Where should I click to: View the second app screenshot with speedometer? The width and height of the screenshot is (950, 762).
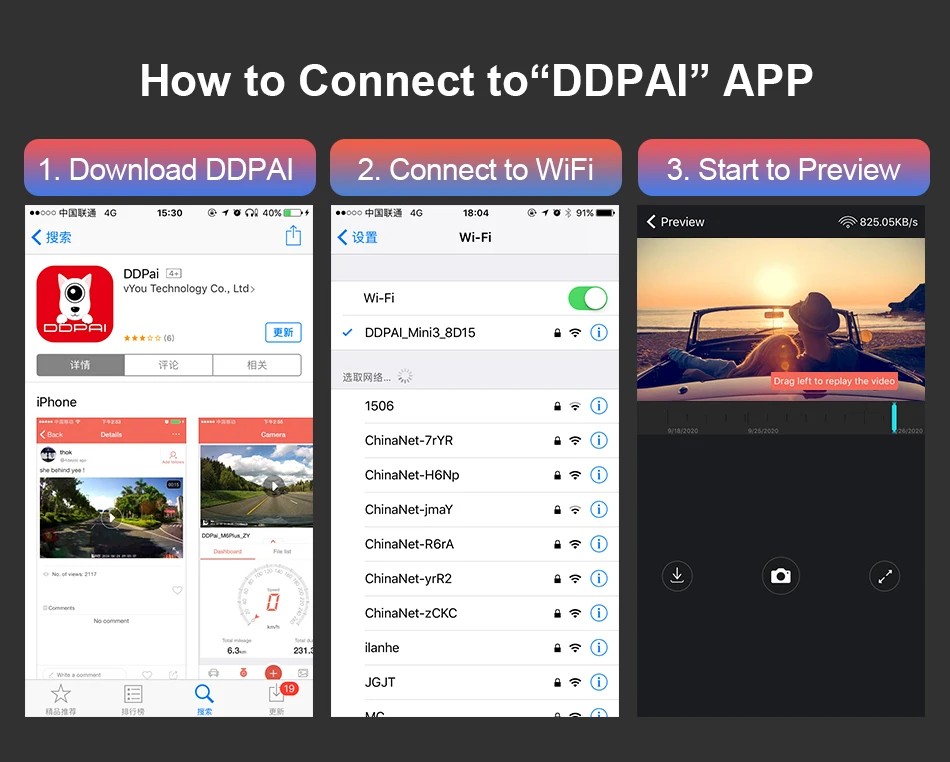coord(256,548)
